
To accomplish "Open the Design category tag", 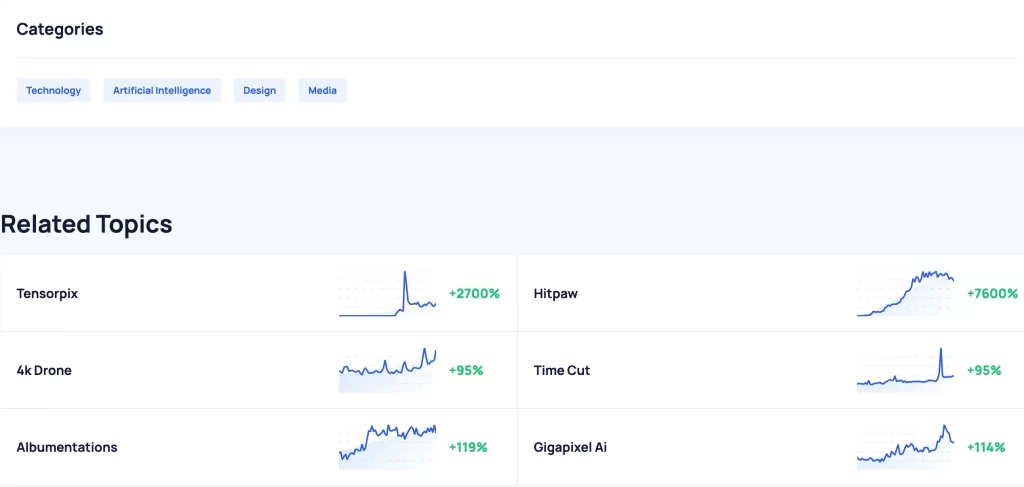I will click(259, 90).
